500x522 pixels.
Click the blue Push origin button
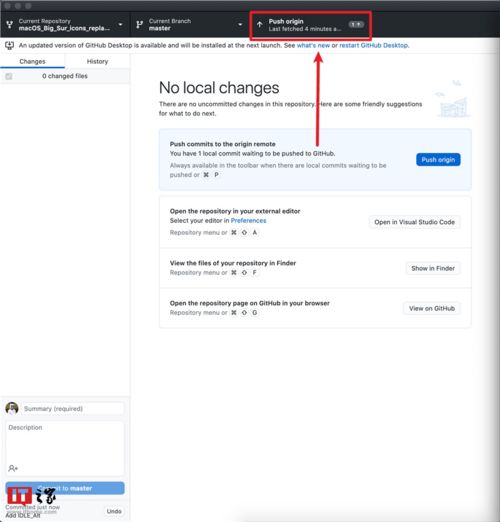(x=438, y=160)
